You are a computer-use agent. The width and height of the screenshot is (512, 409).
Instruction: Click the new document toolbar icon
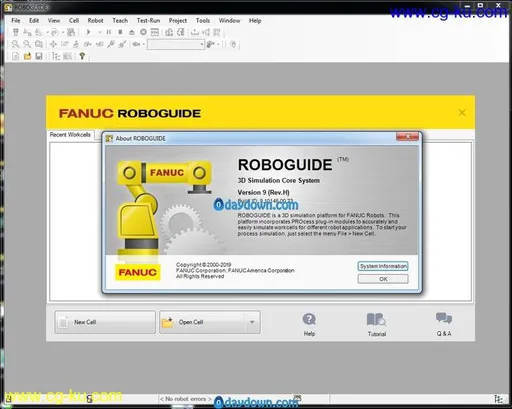coord(15,56)
